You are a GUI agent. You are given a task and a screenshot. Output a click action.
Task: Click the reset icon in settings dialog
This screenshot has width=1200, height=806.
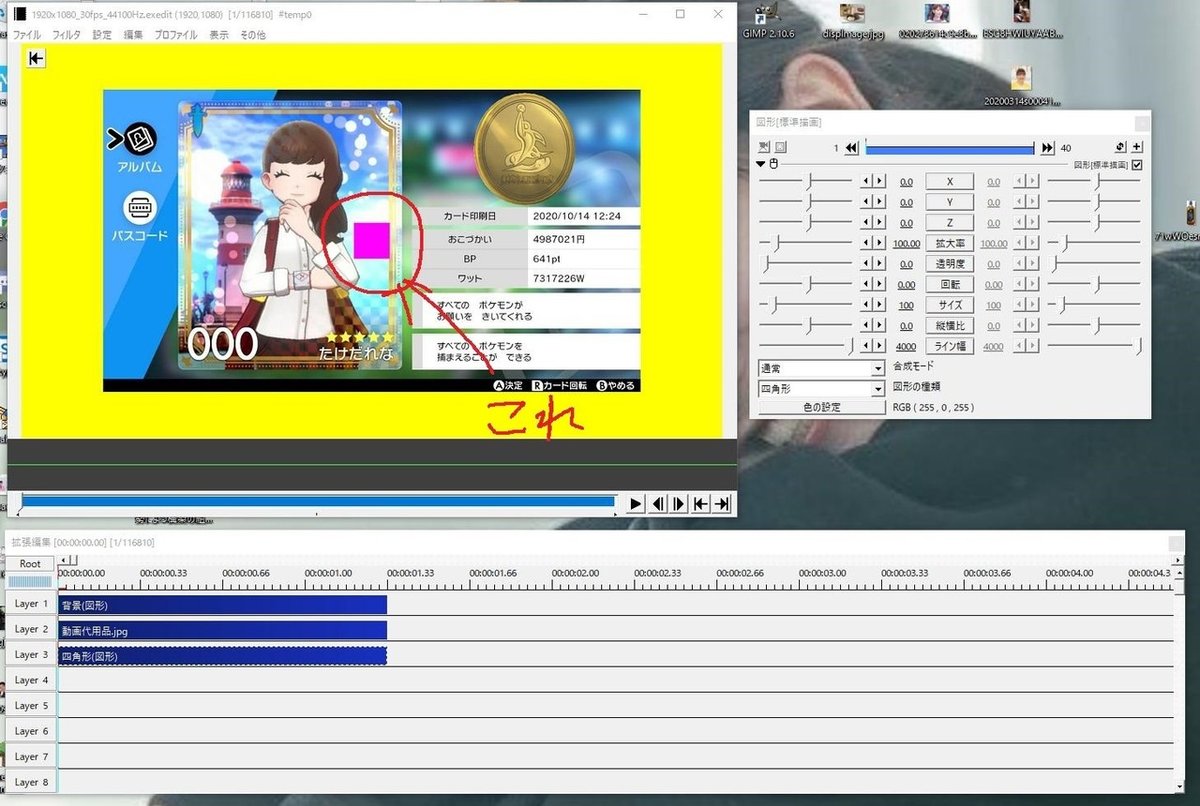click(x=1121, y=147)
